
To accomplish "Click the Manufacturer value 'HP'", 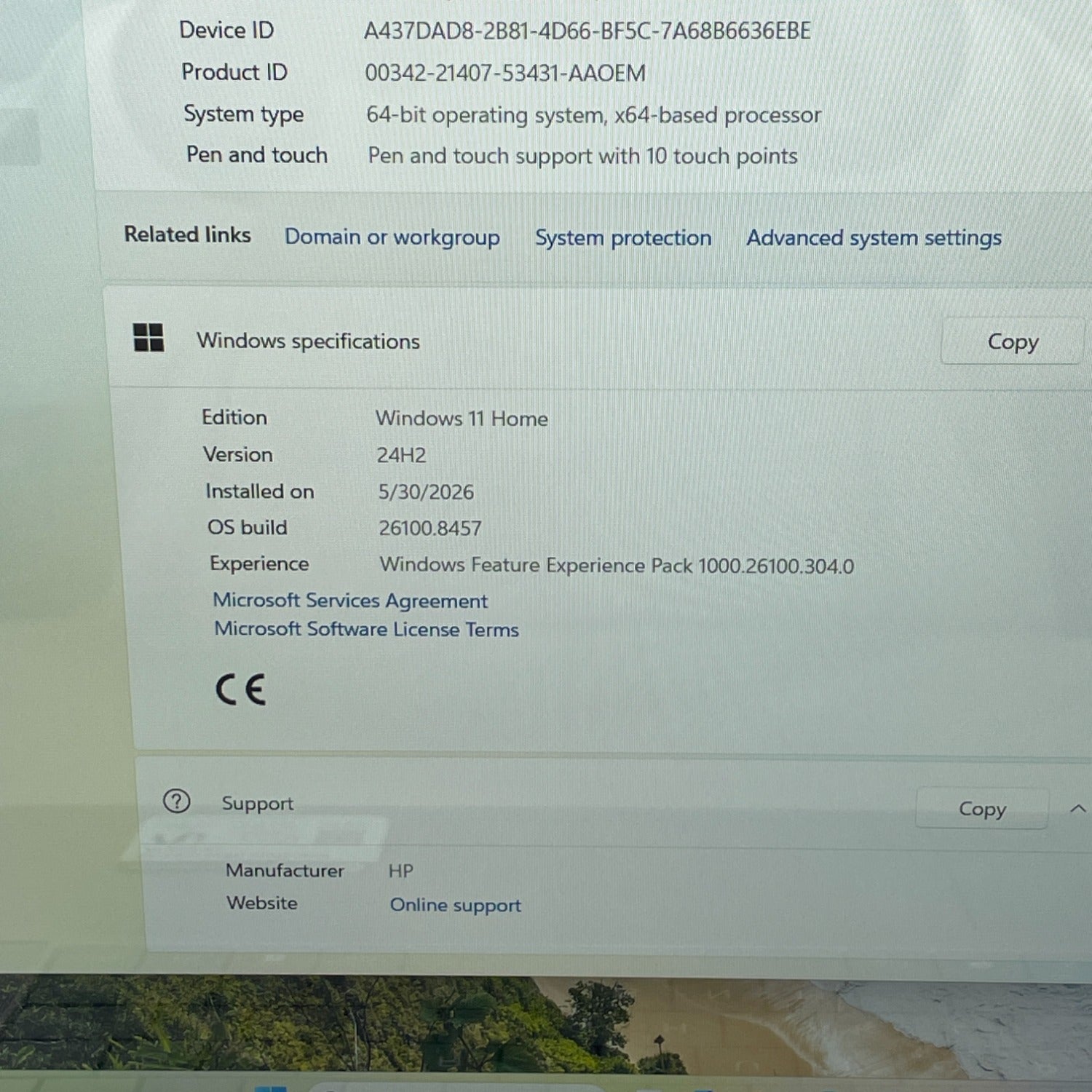I will 400,871.
